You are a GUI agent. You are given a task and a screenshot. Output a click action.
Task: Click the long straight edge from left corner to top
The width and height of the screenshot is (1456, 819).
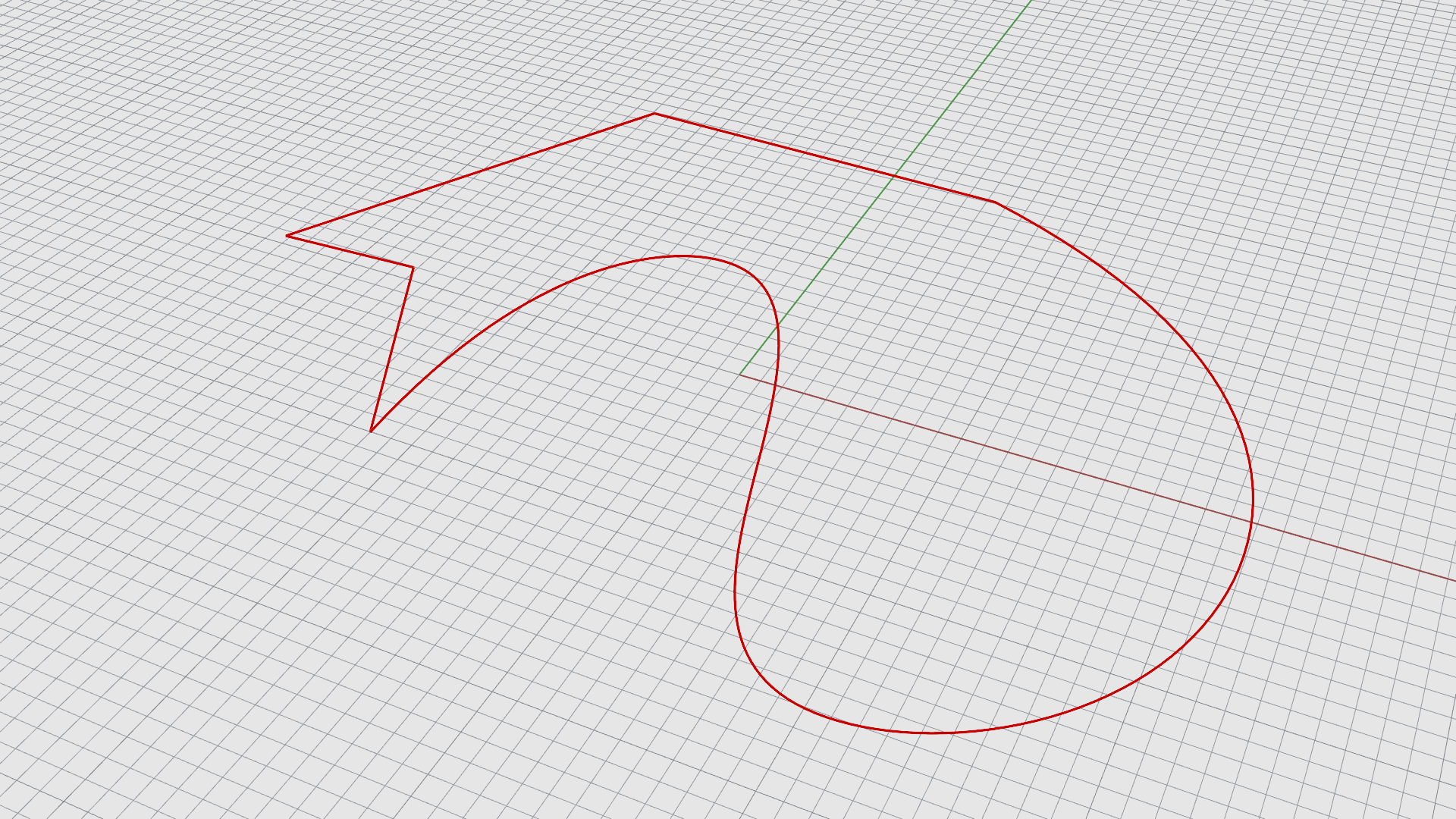(470, 175)
